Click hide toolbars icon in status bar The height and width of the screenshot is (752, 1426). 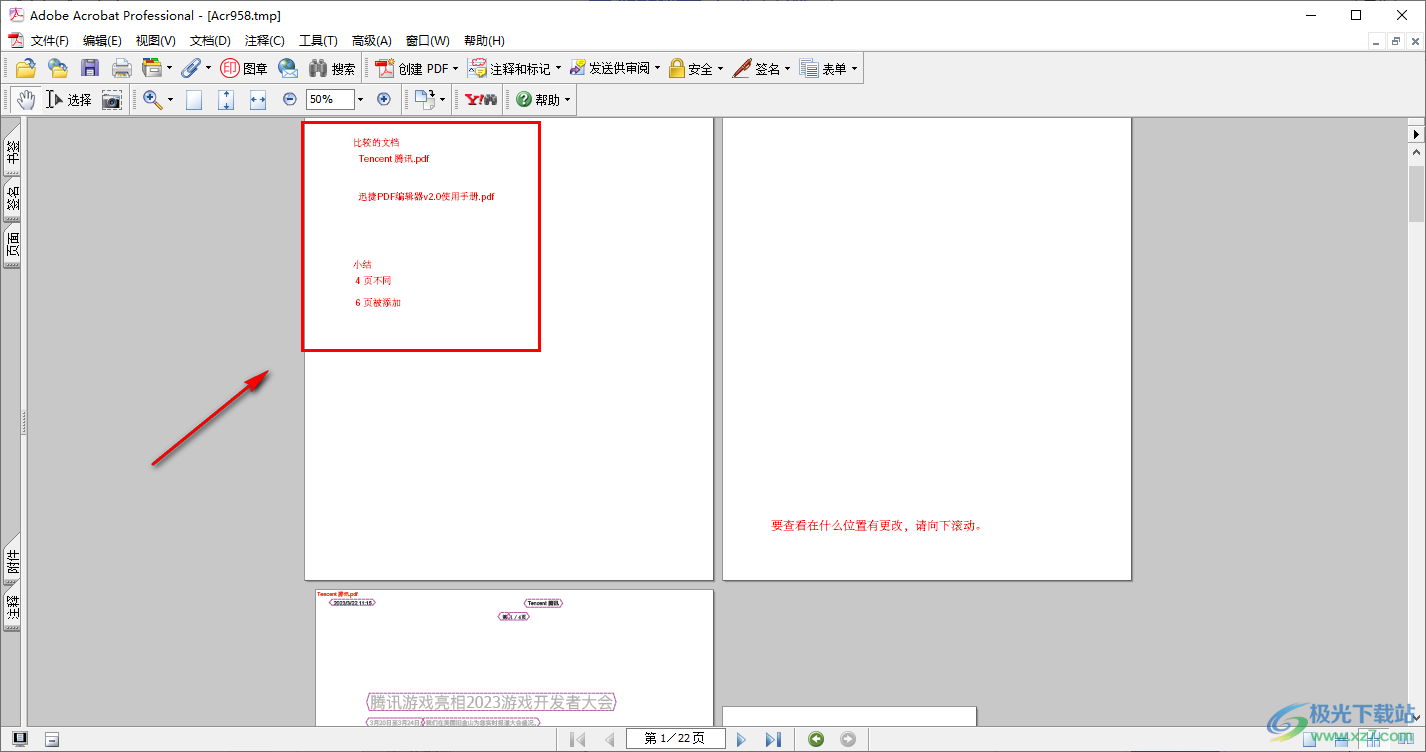pos(52,739)
